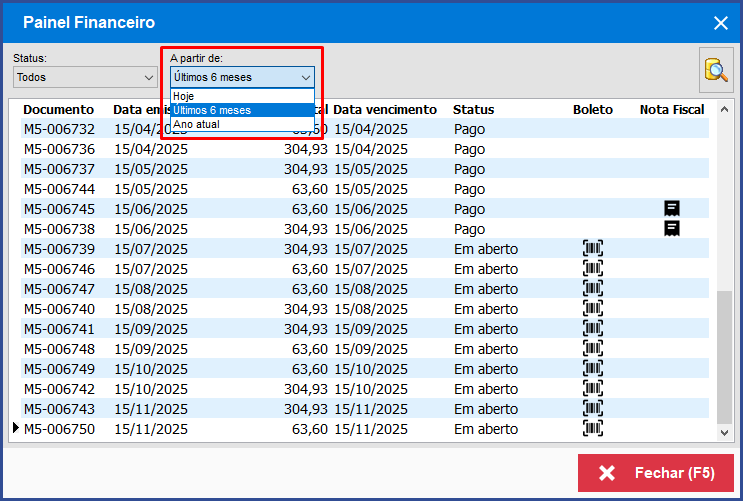Open boleto barcode for M5-006749
743x501 pixels.
593,368
